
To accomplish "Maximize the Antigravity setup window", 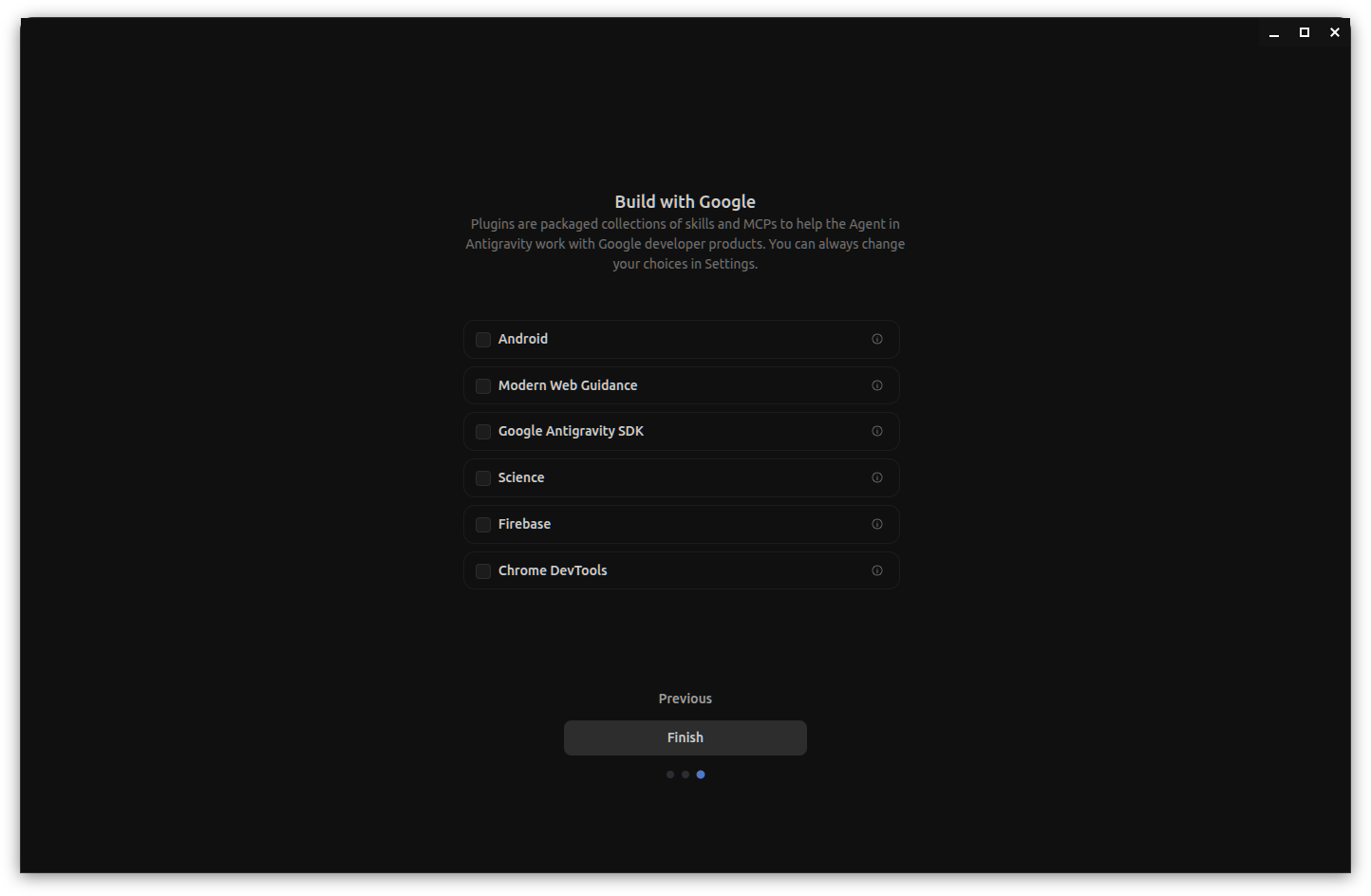I will point(1305,32).
